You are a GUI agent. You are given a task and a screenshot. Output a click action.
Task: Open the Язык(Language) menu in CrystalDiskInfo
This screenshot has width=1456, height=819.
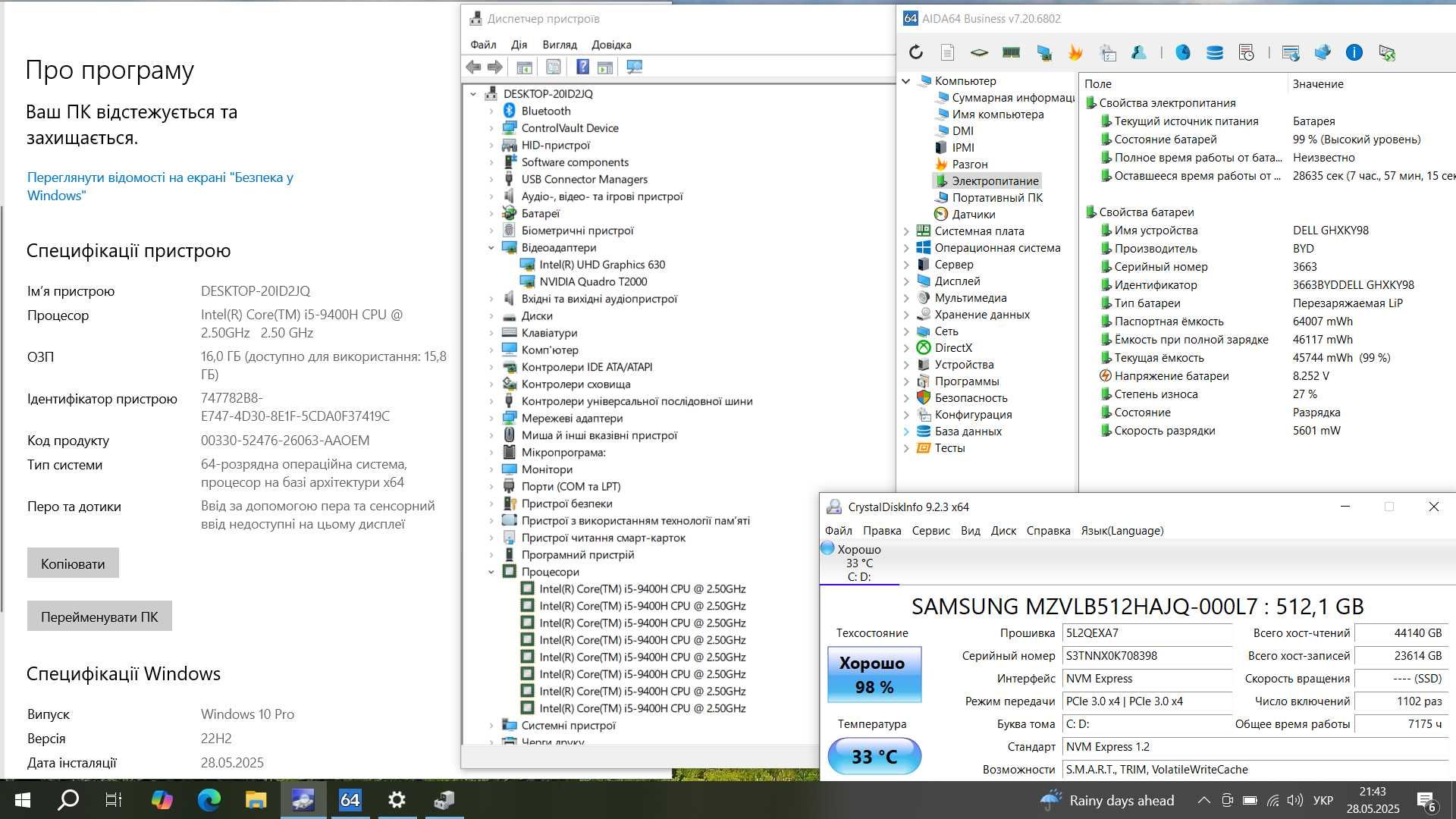pyautogui.click(x=1122, y=531)
